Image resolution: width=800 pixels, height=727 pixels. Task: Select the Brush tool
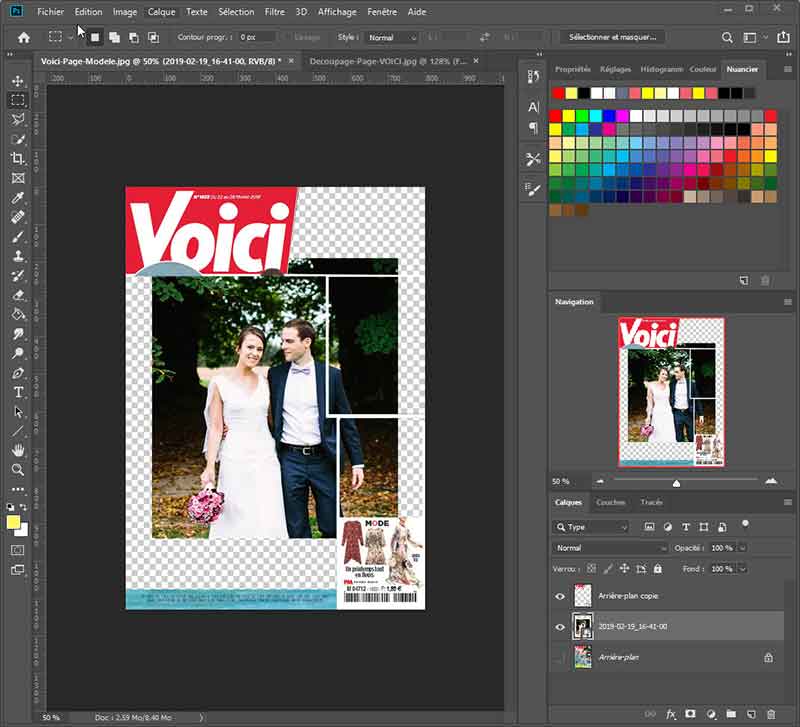[x=18, y=237]
